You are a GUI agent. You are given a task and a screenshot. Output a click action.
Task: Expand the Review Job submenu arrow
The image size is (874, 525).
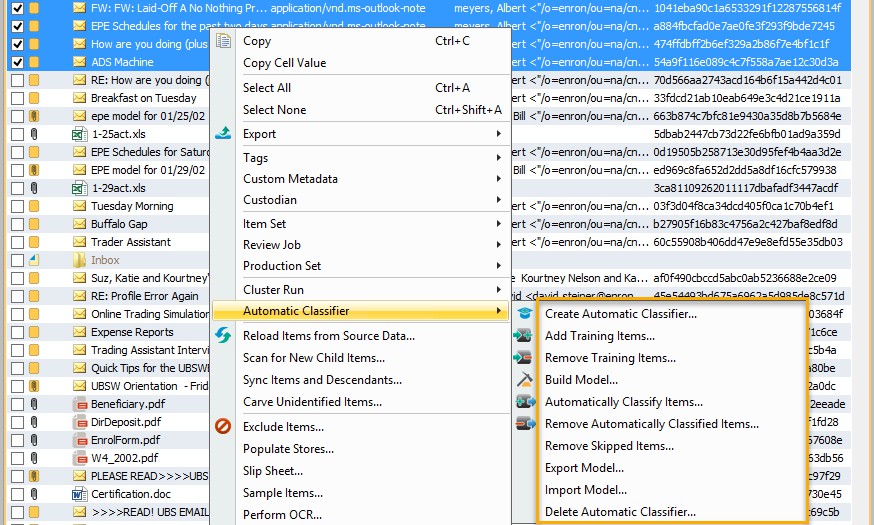(x=498, y=245)
